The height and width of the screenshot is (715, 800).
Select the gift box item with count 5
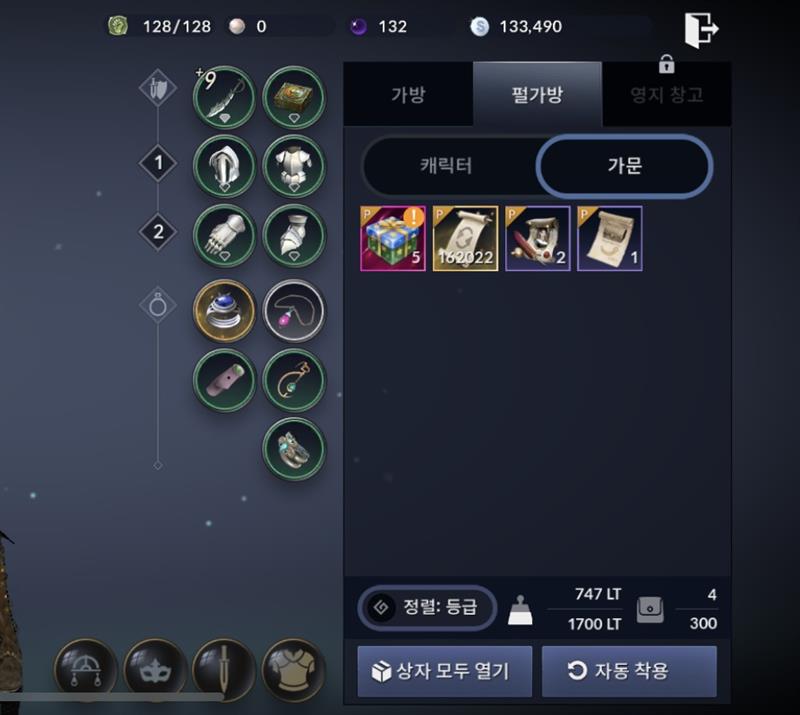coord(393,238)
